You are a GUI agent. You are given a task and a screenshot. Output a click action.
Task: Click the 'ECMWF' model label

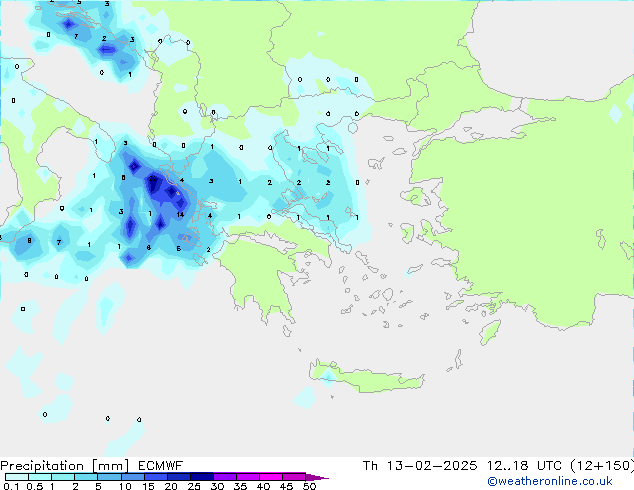click(x=161, y=466)
